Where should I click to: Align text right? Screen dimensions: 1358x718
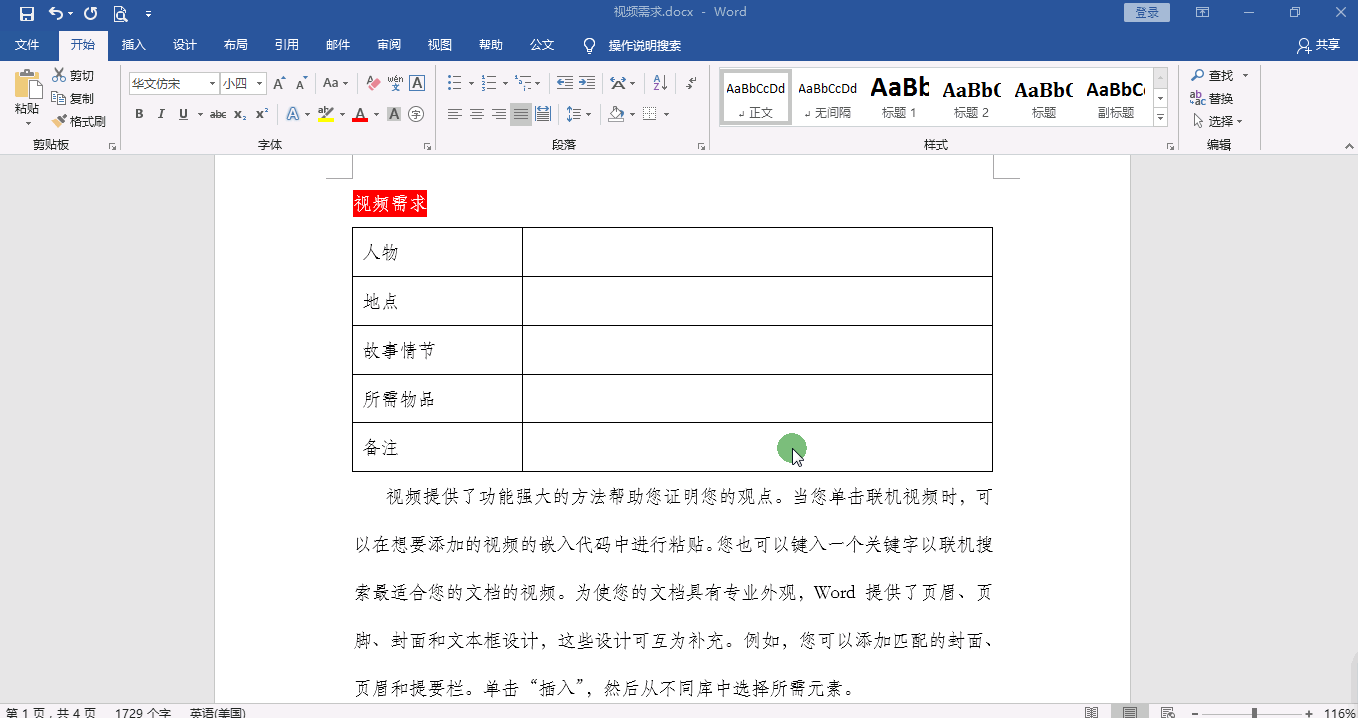click(x=499, y=114)
